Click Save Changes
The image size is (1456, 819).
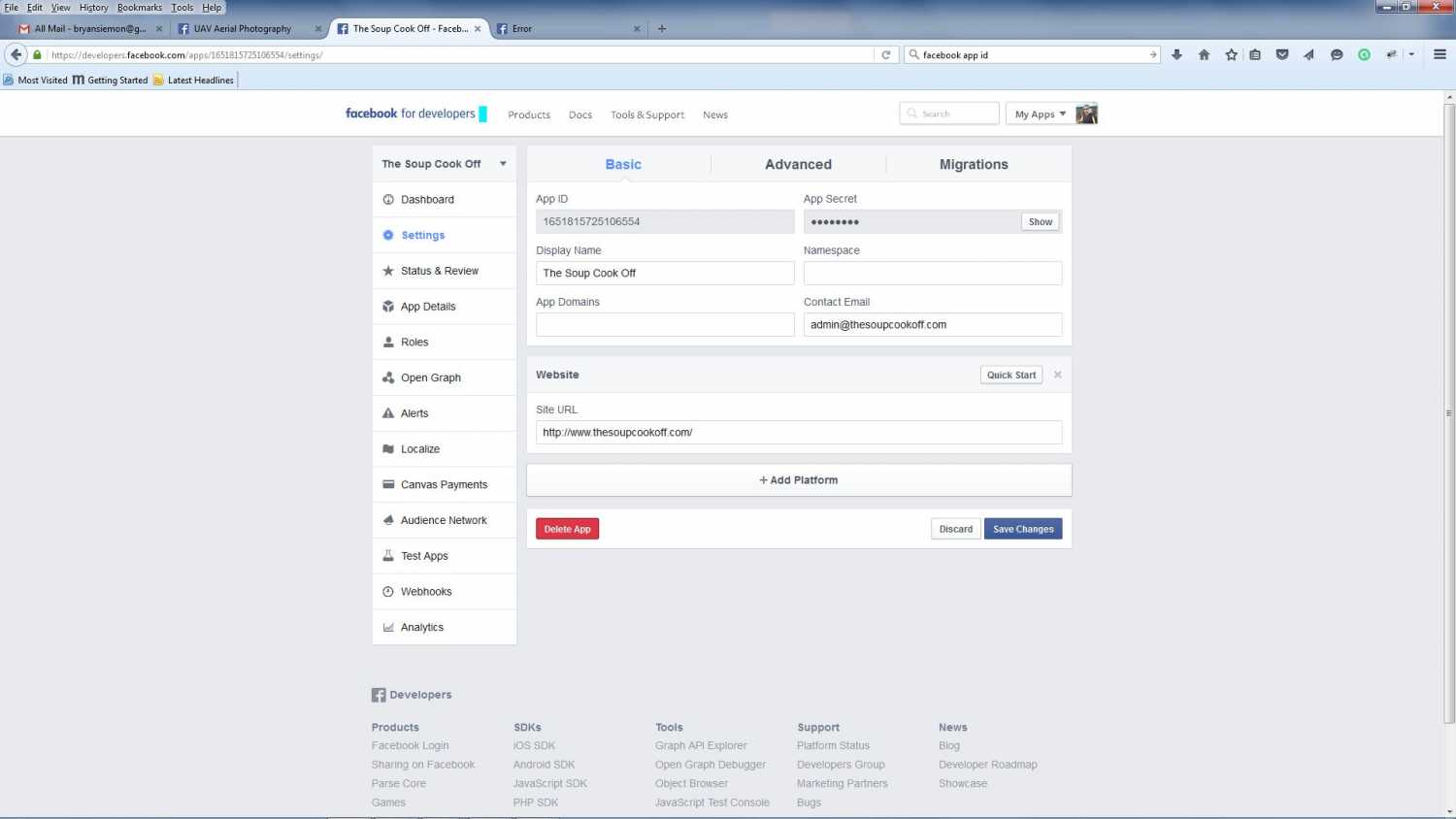pyautogui.click(x=1023, y=529)
